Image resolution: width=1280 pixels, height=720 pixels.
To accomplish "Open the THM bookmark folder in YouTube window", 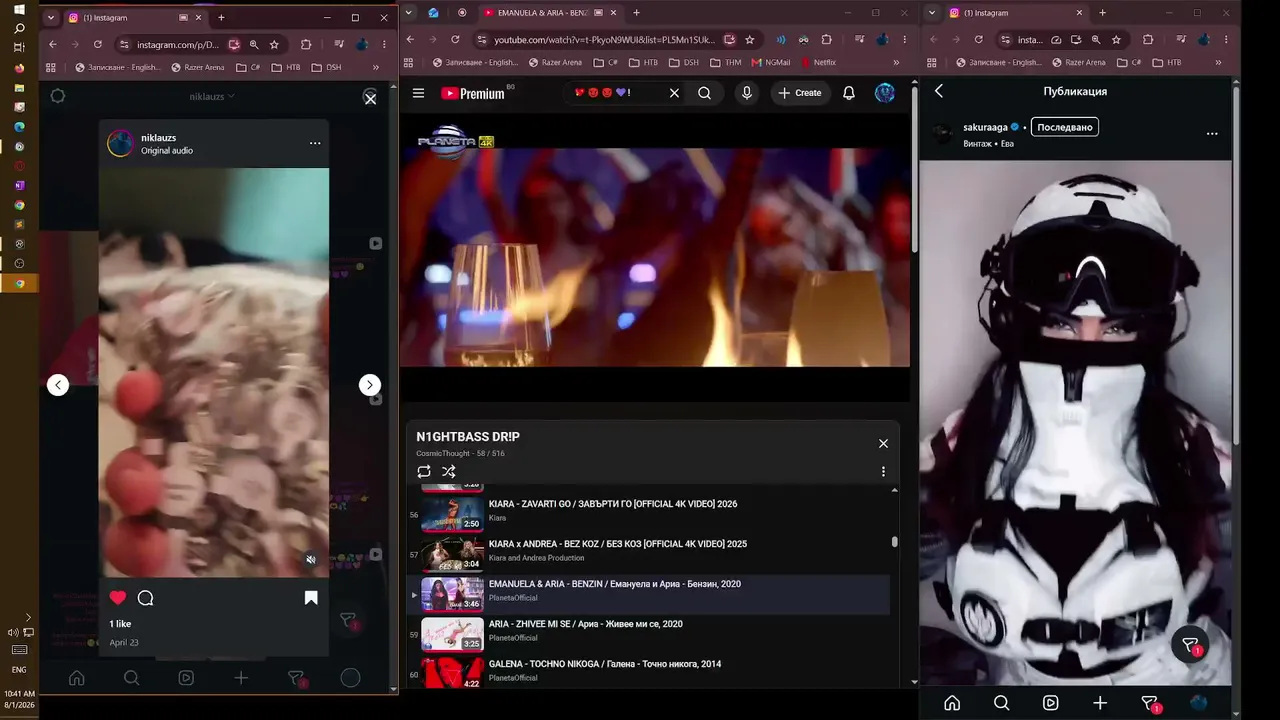I will [x=726, y=62].
